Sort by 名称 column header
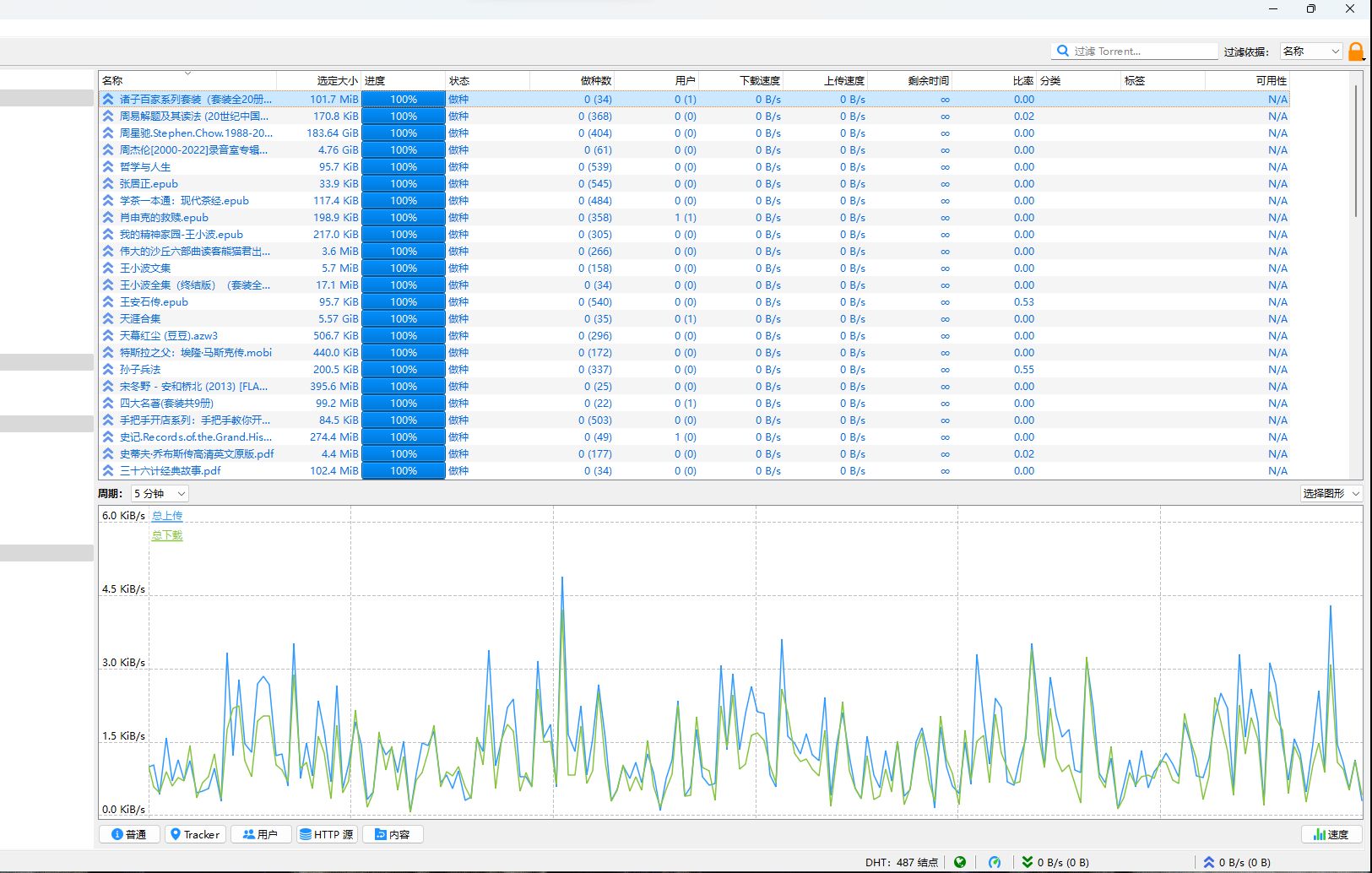The height and width of the screenshot is (873, 1372). pyautogui.click(x=187, y=80)
